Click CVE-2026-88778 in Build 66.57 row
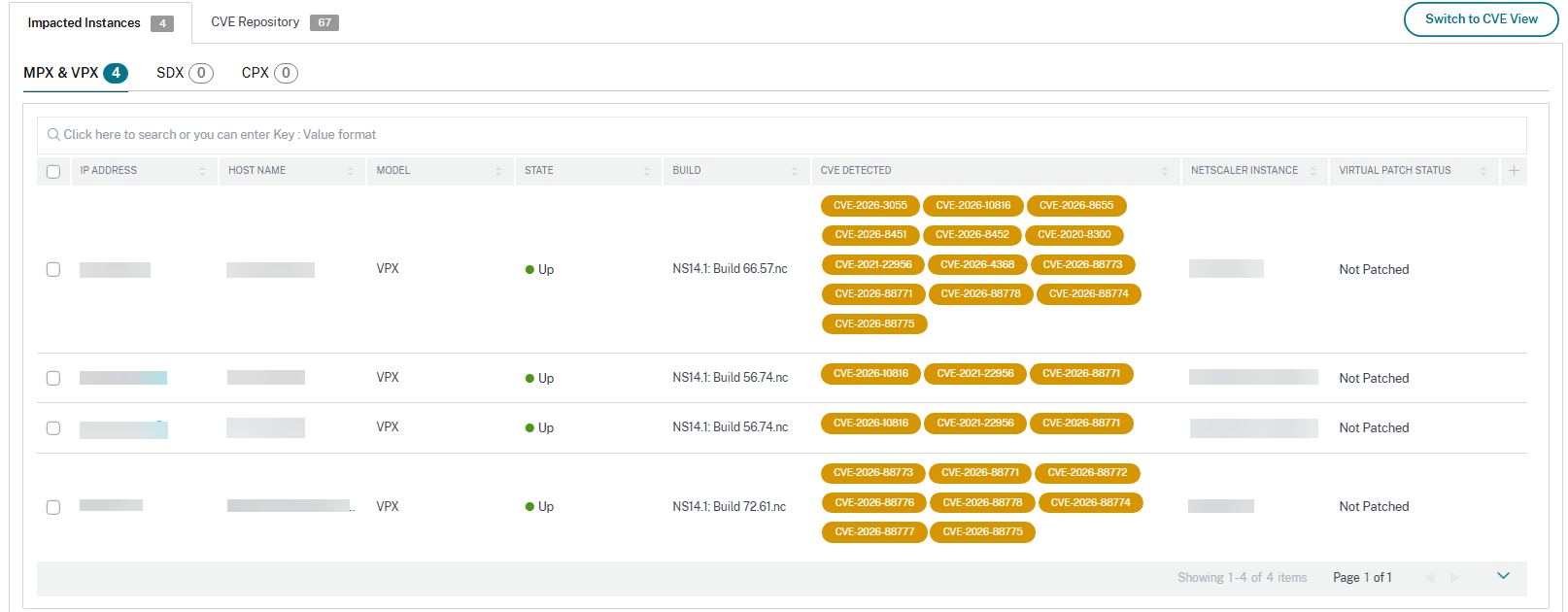This screenshot has height=612, width=1568. [981, 294]
